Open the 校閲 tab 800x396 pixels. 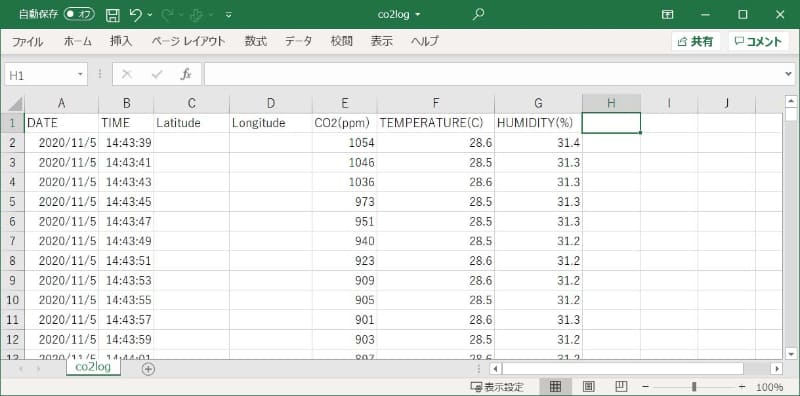[x=341, y=41]
